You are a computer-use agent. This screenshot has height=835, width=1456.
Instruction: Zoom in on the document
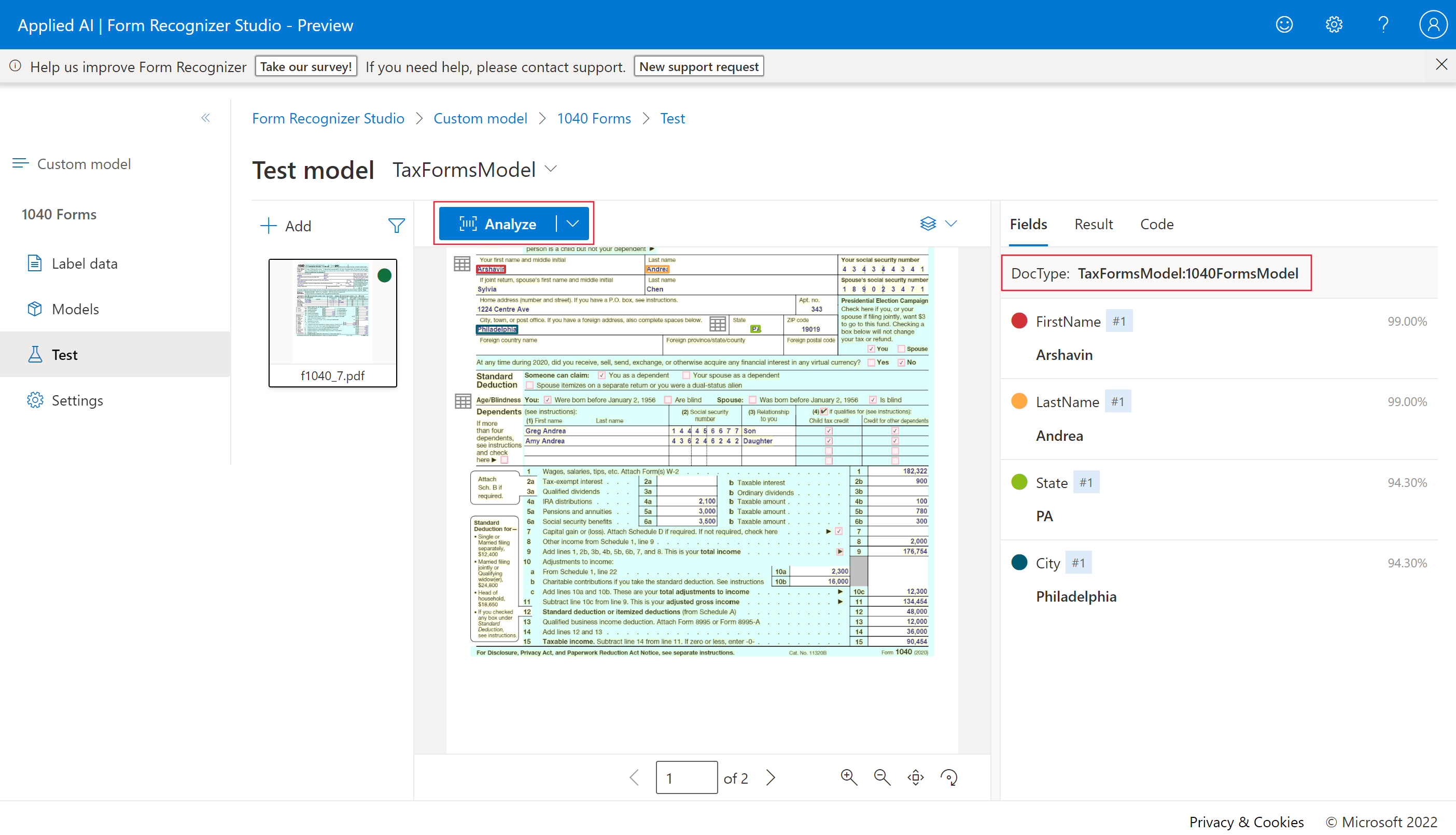point(848,777)
